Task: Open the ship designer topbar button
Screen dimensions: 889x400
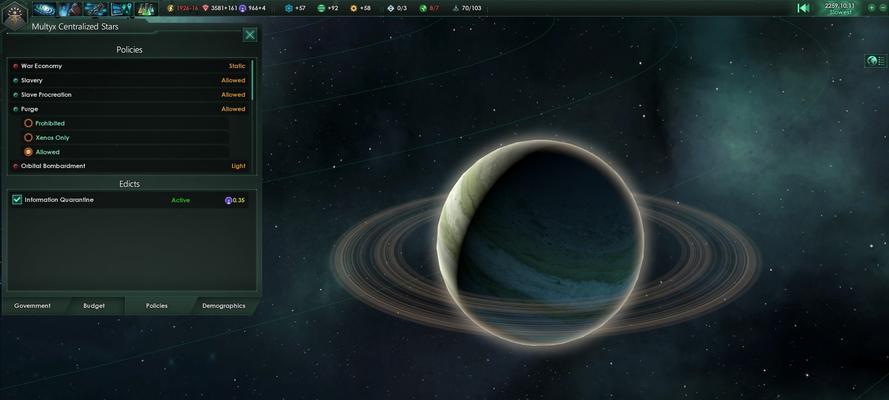Action: [x=96, y=8]
